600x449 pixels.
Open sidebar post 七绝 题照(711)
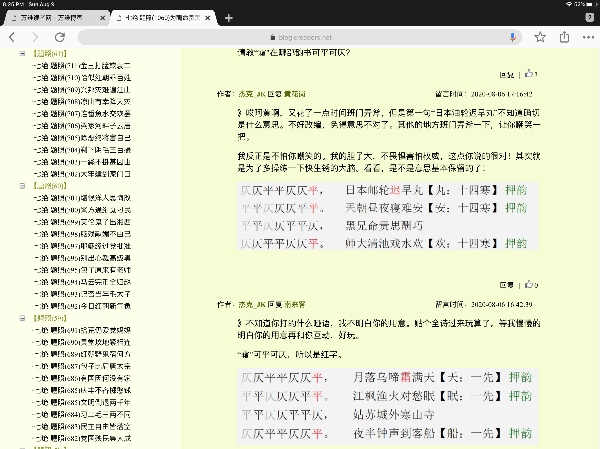pyautogui.click(x=82, y=66)
